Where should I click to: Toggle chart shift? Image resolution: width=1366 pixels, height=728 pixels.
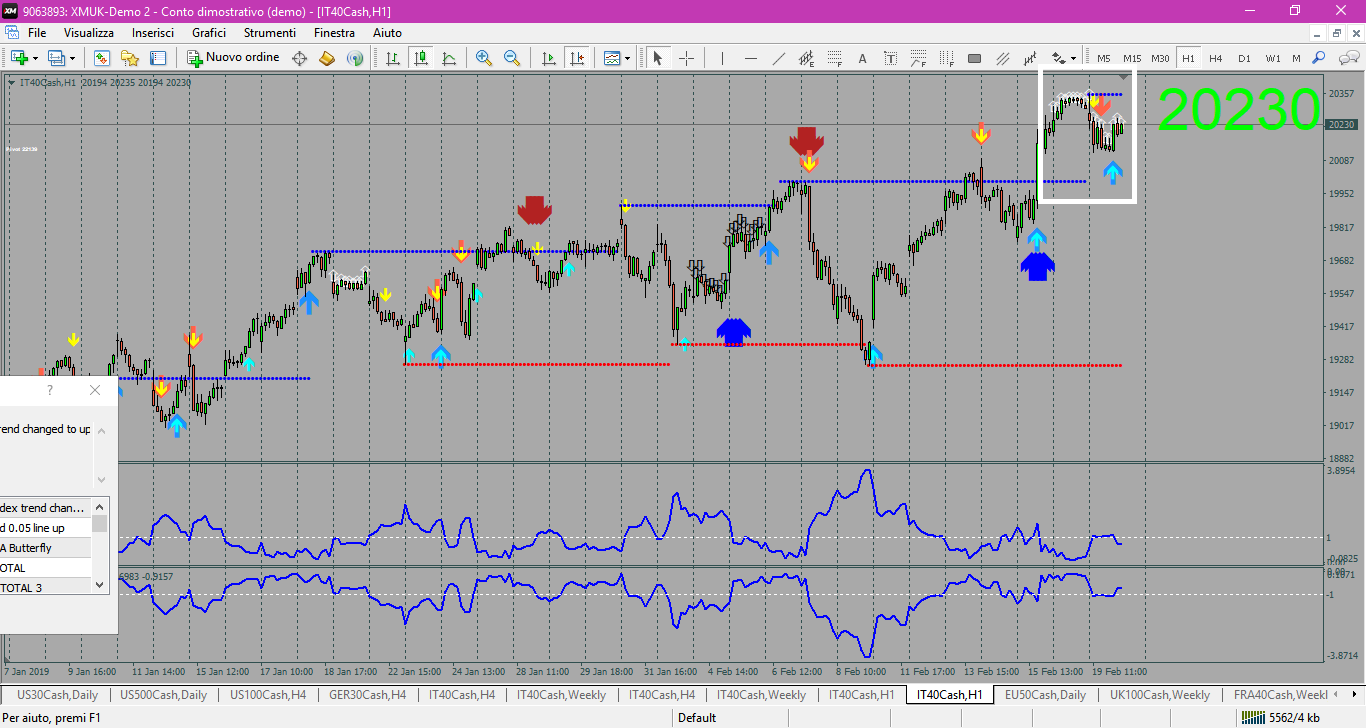click(576, 58)
